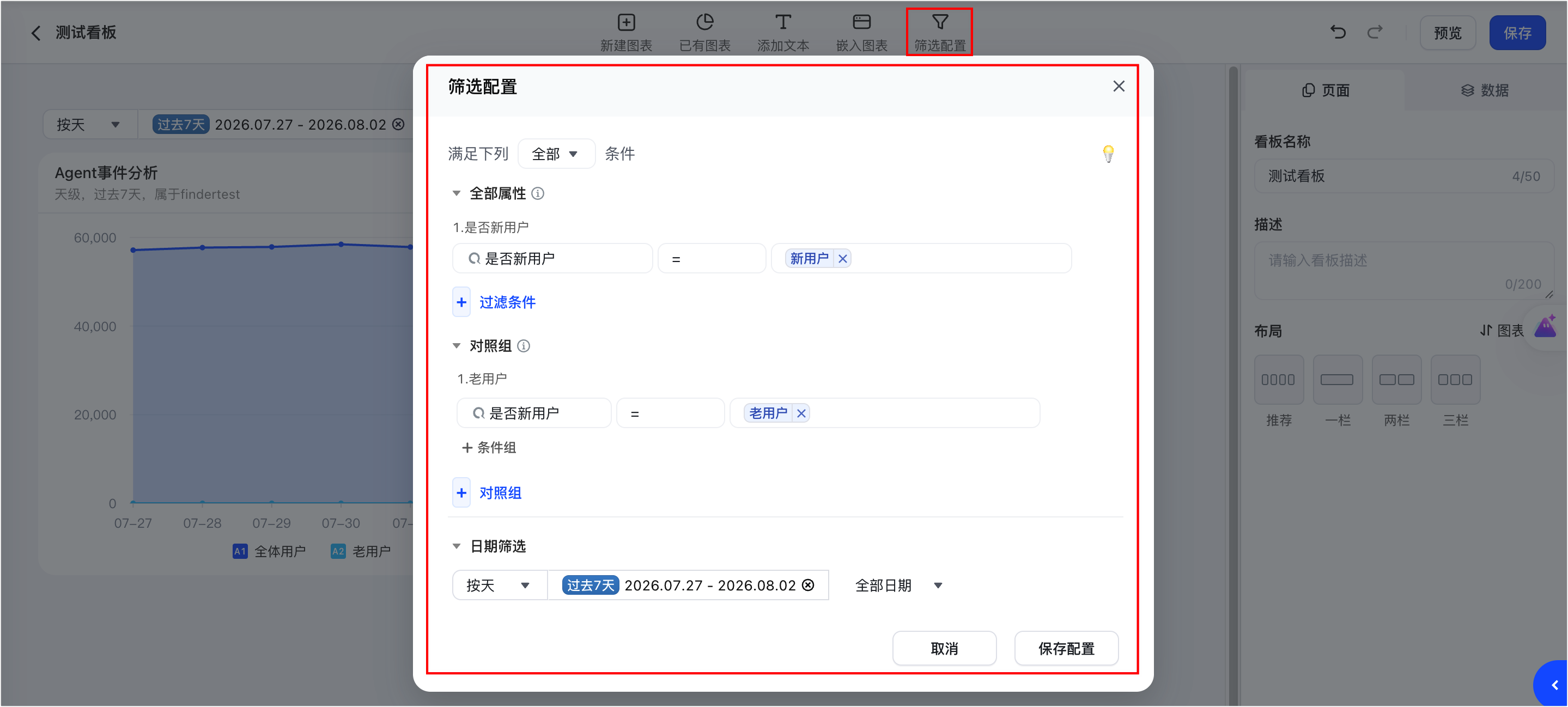Viewport: 1568px width, 707px height.
Task: Click 保存配置 button
Action: [x=1066, y=649]
